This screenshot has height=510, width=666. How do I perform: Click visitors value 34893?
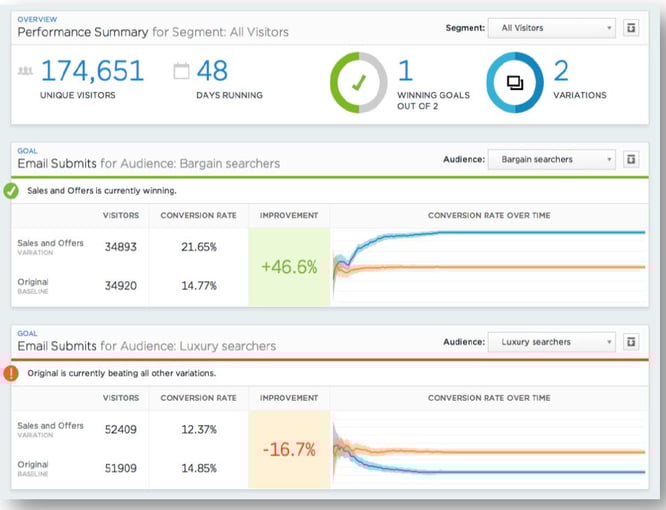click(x=121, y=247)
